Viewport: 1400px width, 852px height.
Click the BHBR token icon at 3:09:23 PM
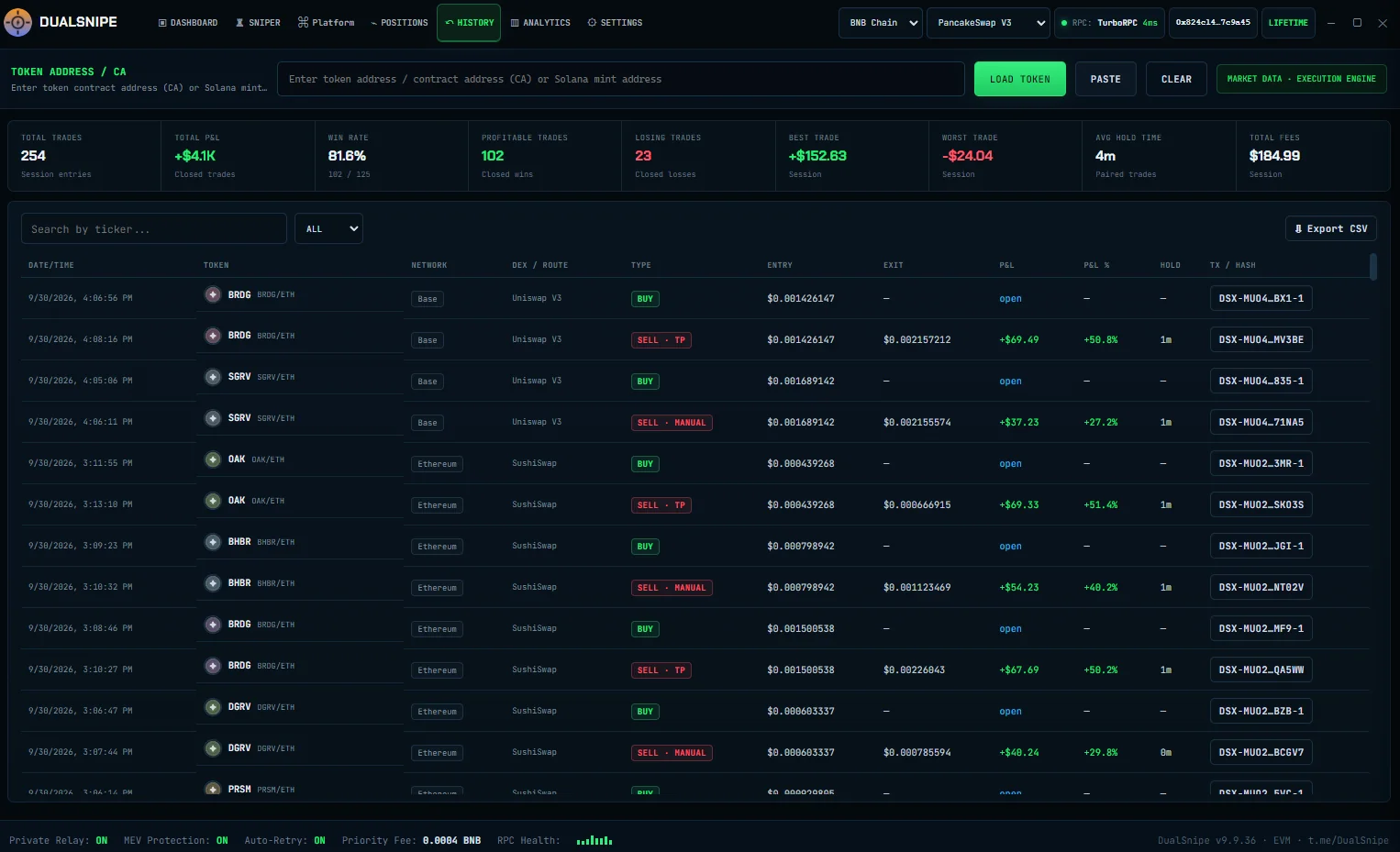coord(213,542)
